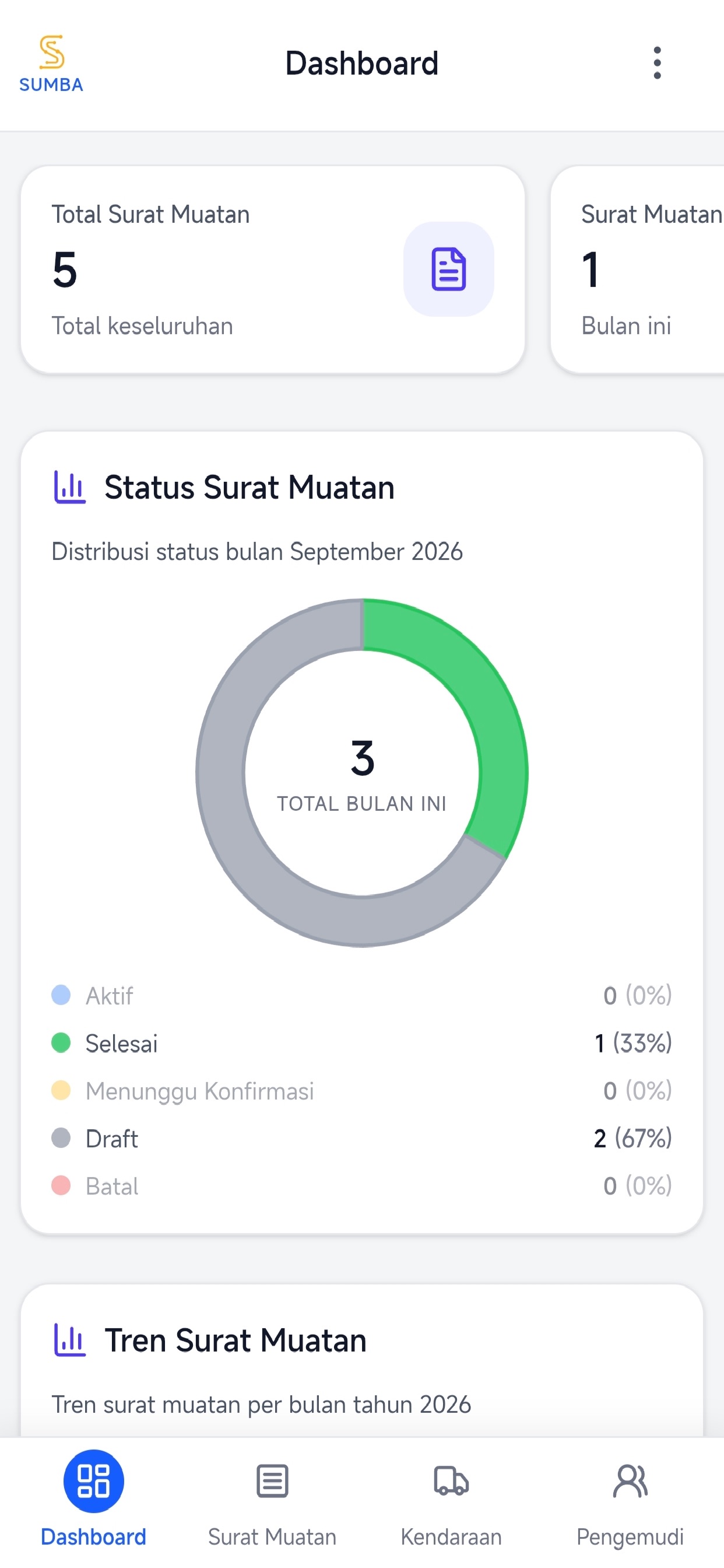This screenshot has height=1568, width=724.
Task: Select the Dashboard tab label
Action: pos(94,1537)
